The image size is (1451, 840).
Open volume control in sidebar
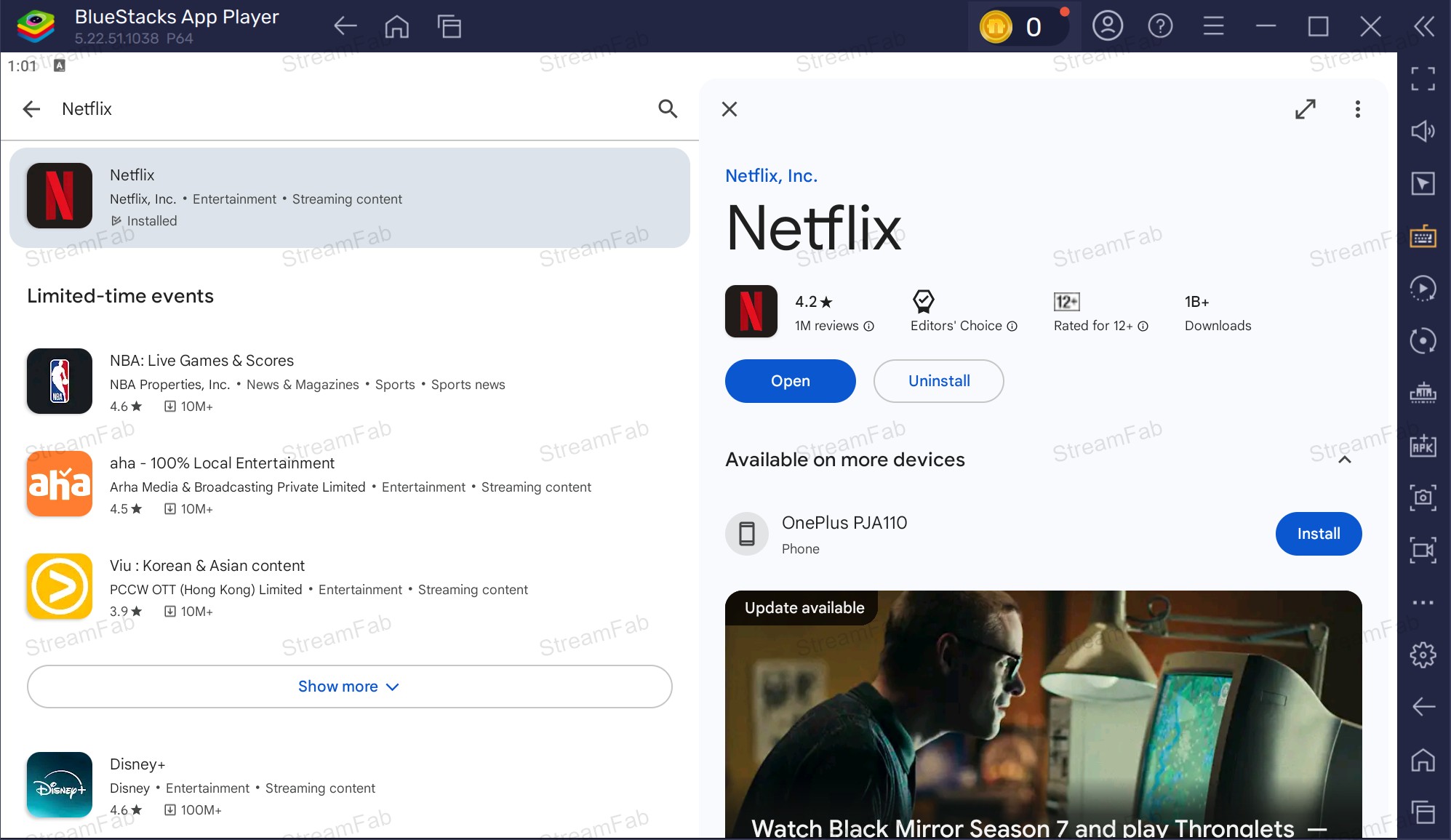pyautogui.click(x=1423, y=131)
